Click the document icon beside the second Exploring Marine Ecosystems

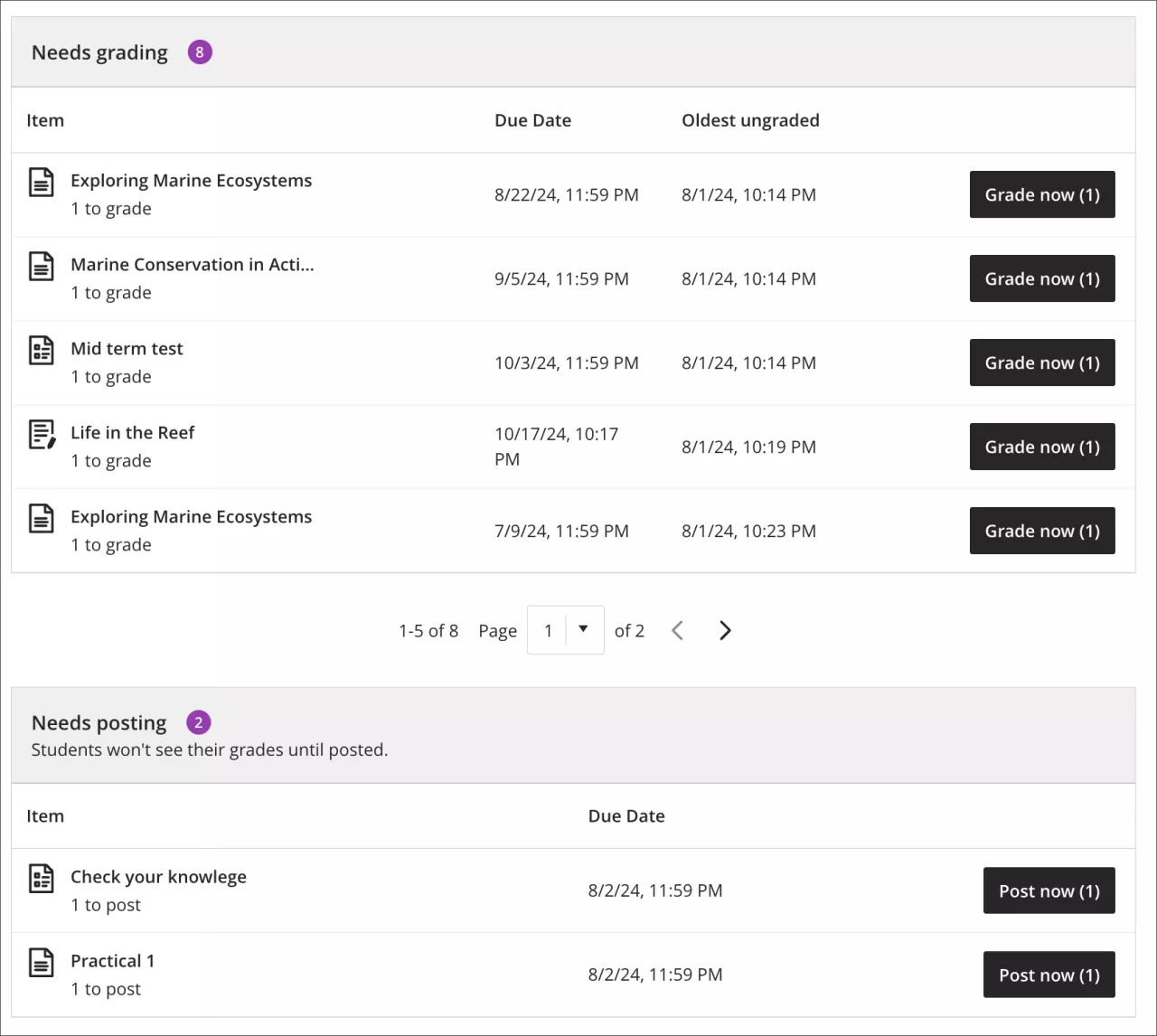click(42, 518)
